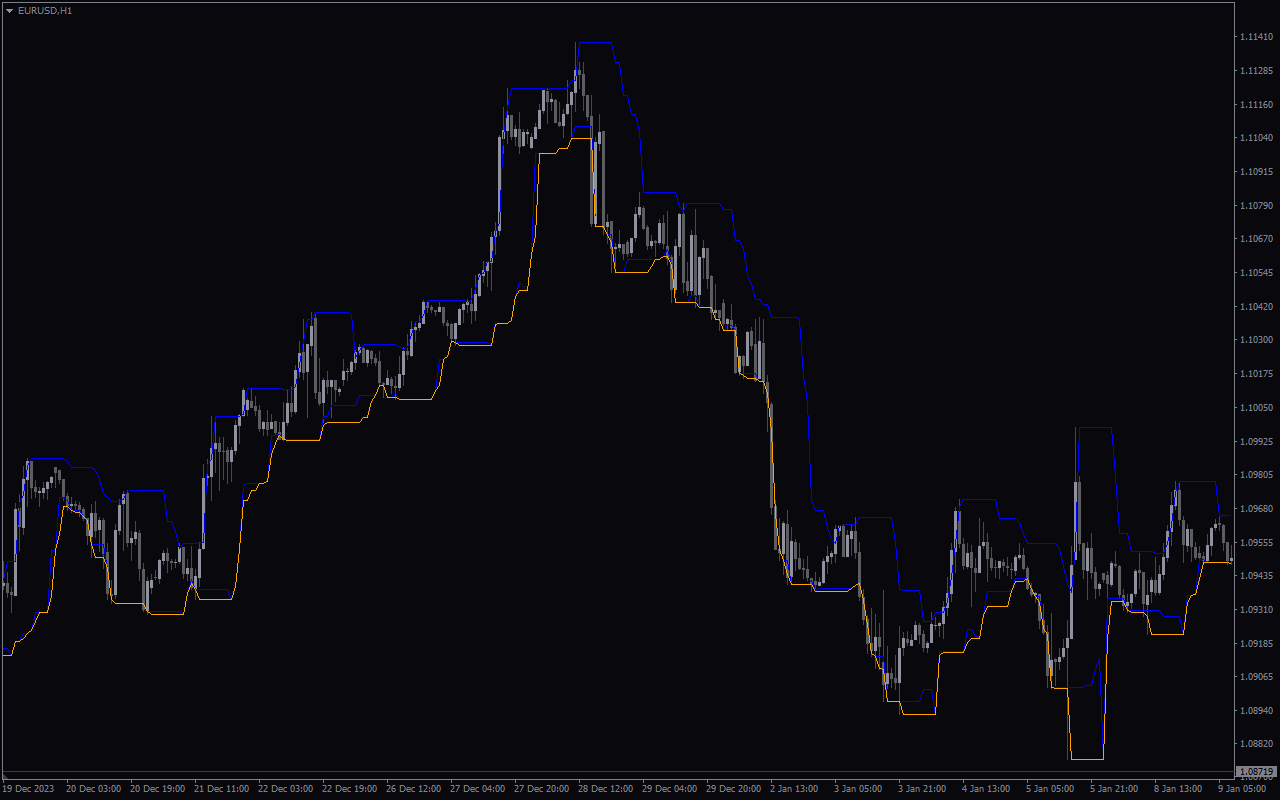Click the 27 Dec 20:00 time label
The image size is (1280, 800).
click(x=542, y=789)
